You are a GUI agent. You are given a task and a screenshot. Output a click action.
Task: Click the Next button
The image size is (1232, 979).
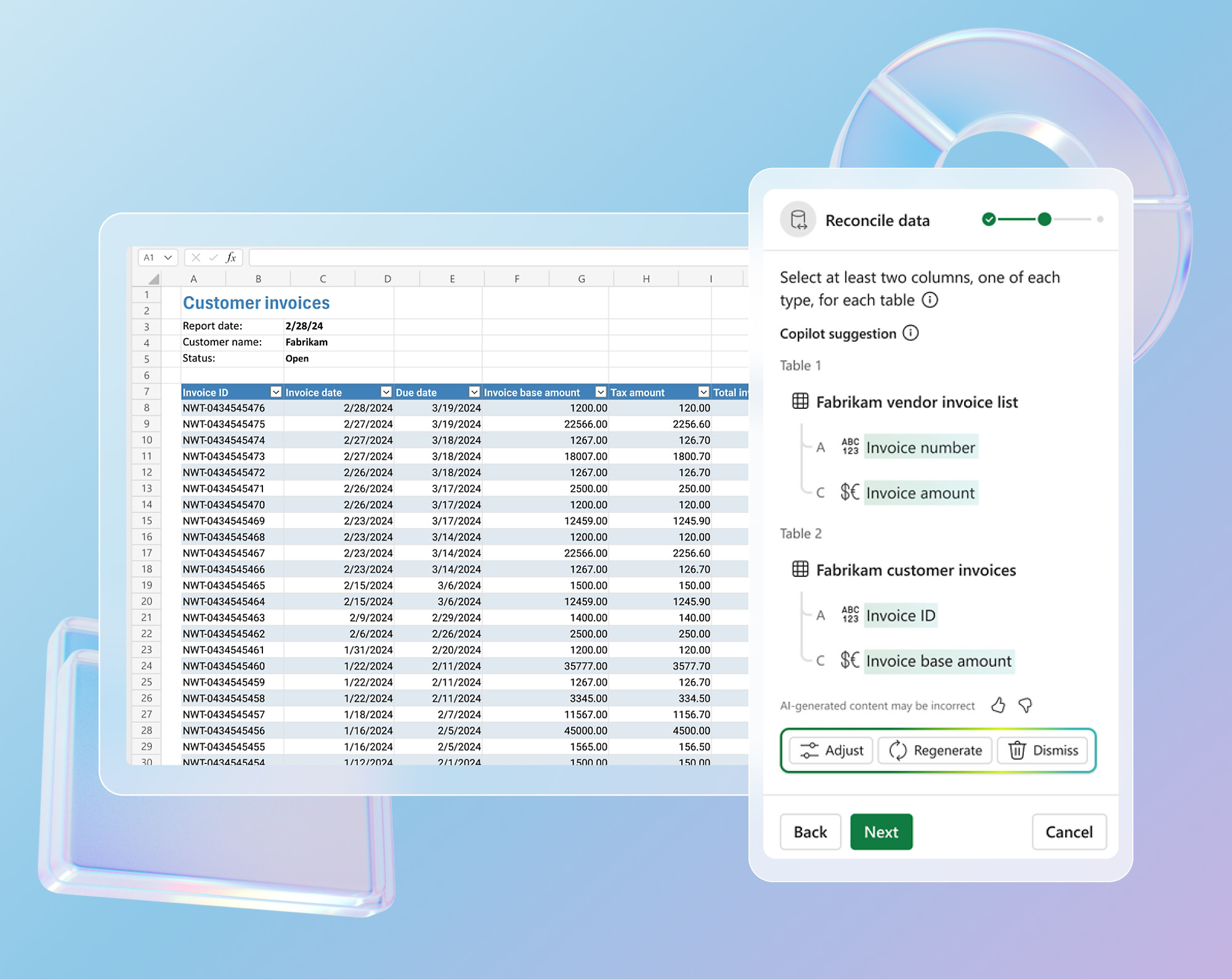(x=881, y=832)
